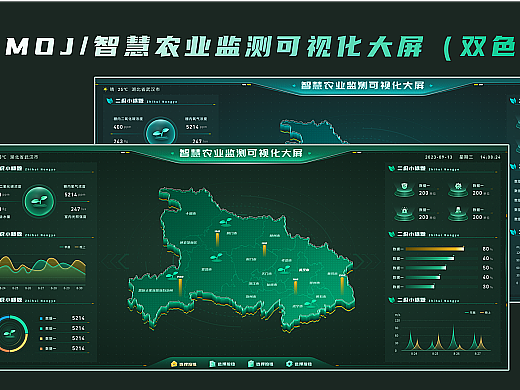
Task: Toggle the green series legend in the area chart
Action: coord(65,247)
